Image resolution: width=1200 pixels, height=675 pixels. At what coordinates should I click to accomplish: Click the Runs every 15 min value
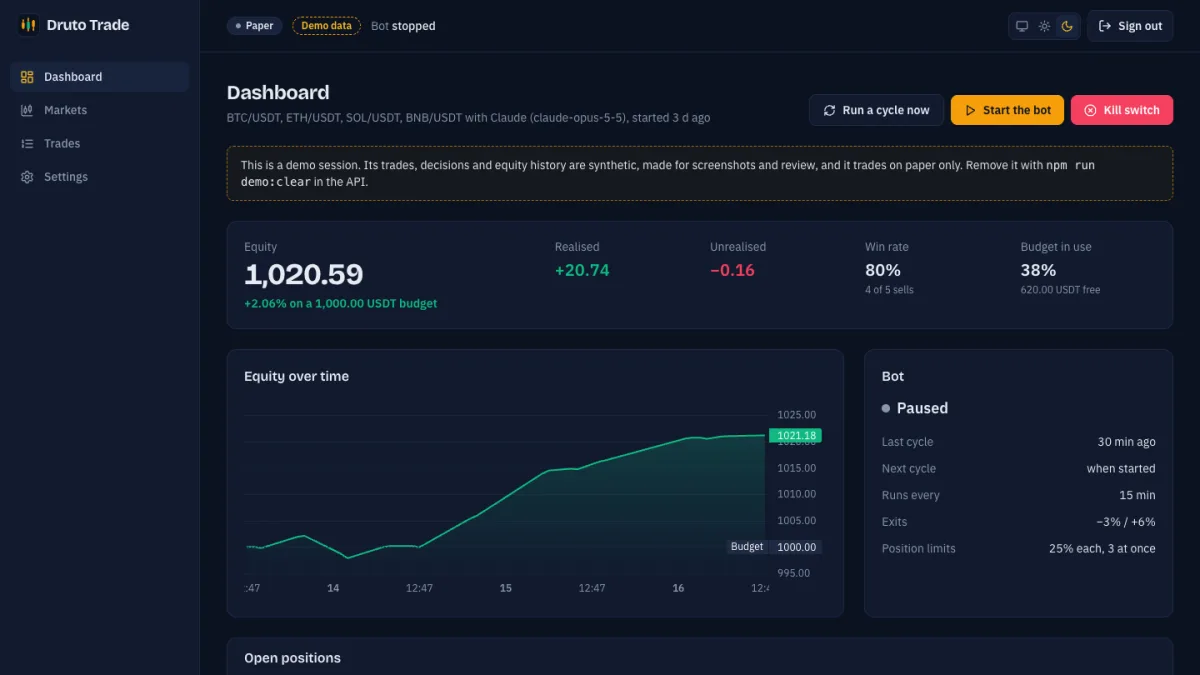click(1137, 495)
